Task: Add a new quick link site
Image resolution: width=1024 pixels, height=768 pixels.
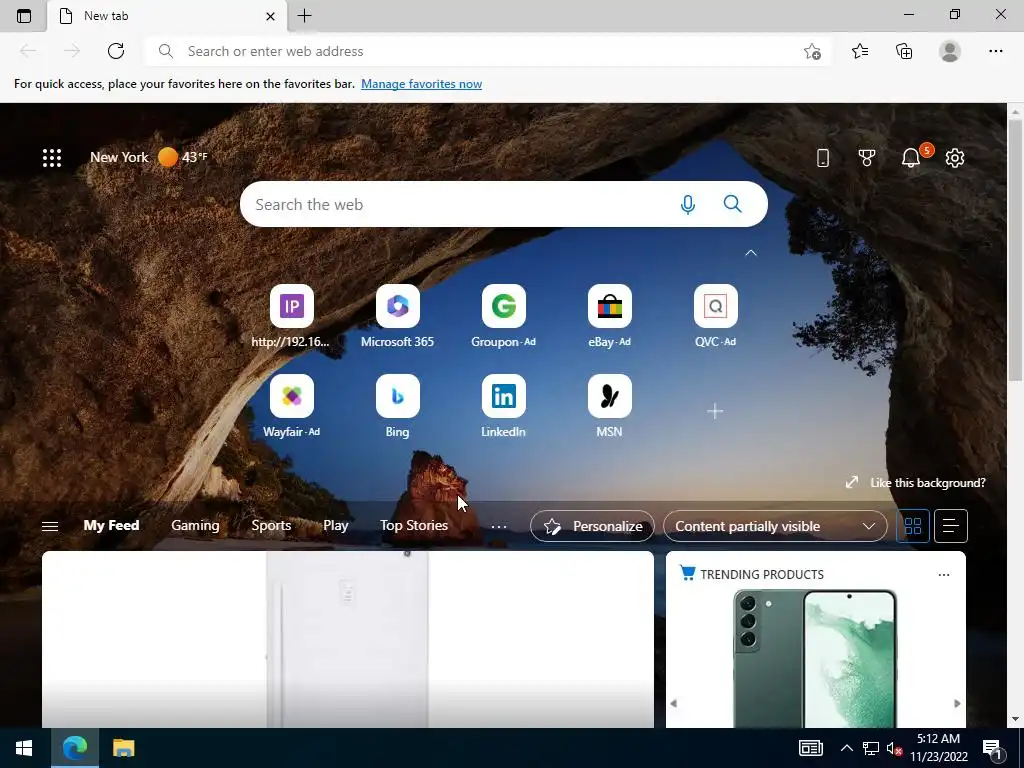Action: (x=715, y=411)
